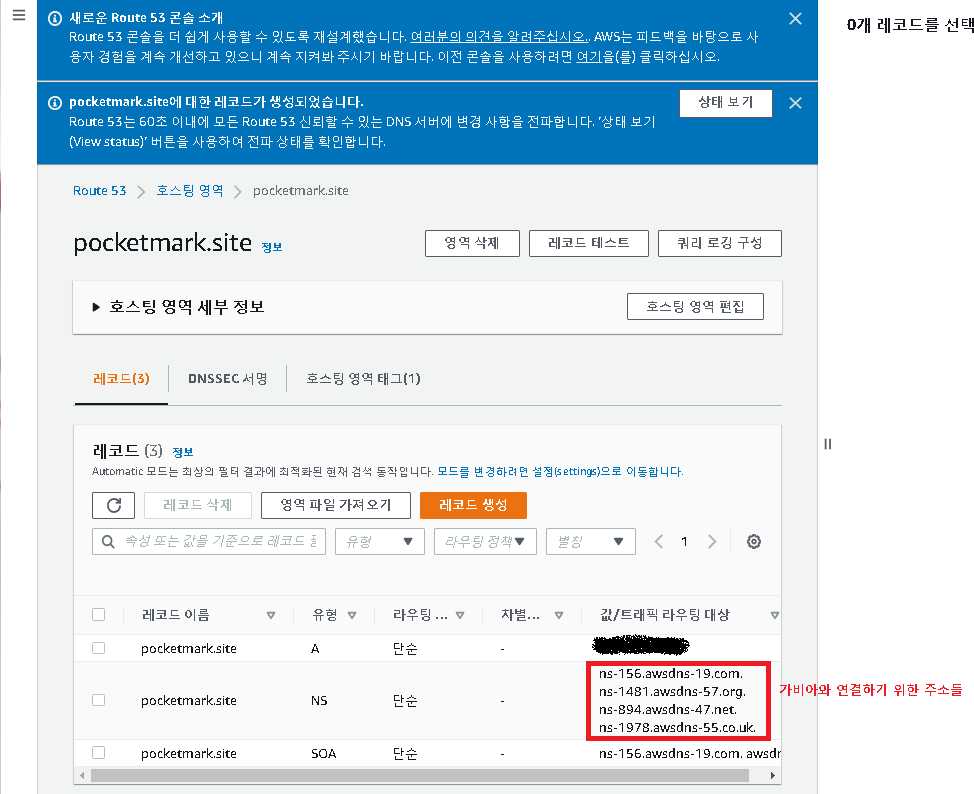Click pocketmark.site in the SOA record row
Screen dimensions: 974x794
(189, 754)
